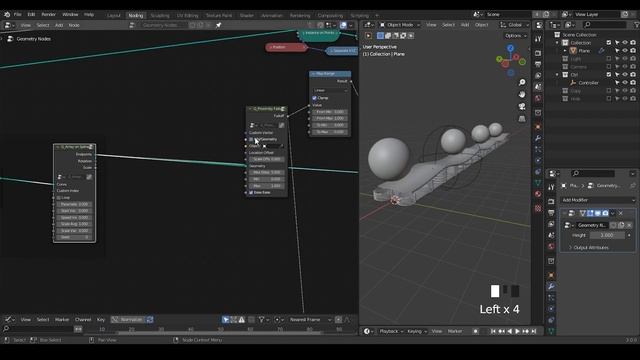Viewport: 640px width, 360px height.
Task: Switch to the Sculpting workspace tab
Action: tap(160, 16)
